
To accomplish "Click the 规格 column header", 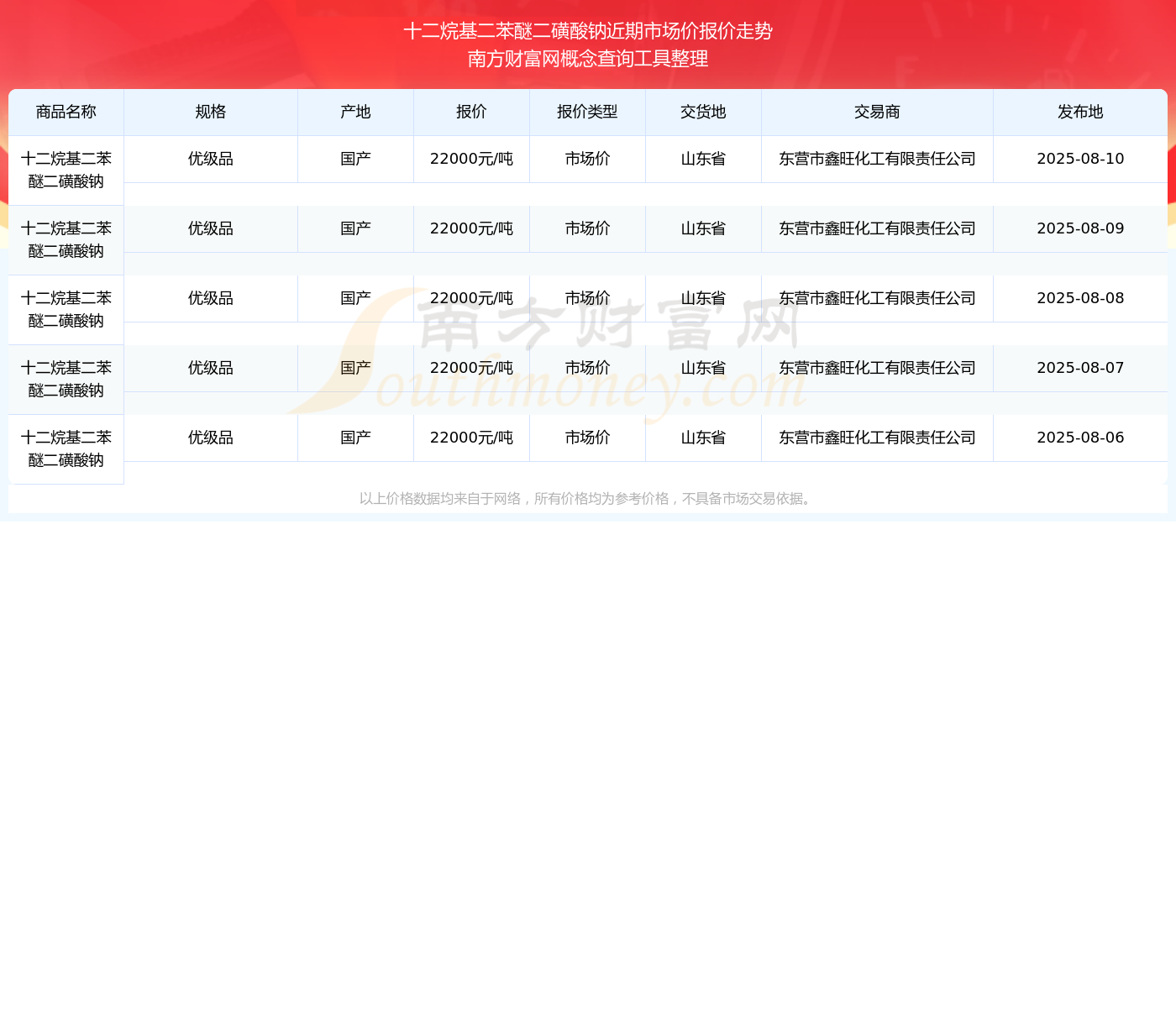I will coord(211,112).
